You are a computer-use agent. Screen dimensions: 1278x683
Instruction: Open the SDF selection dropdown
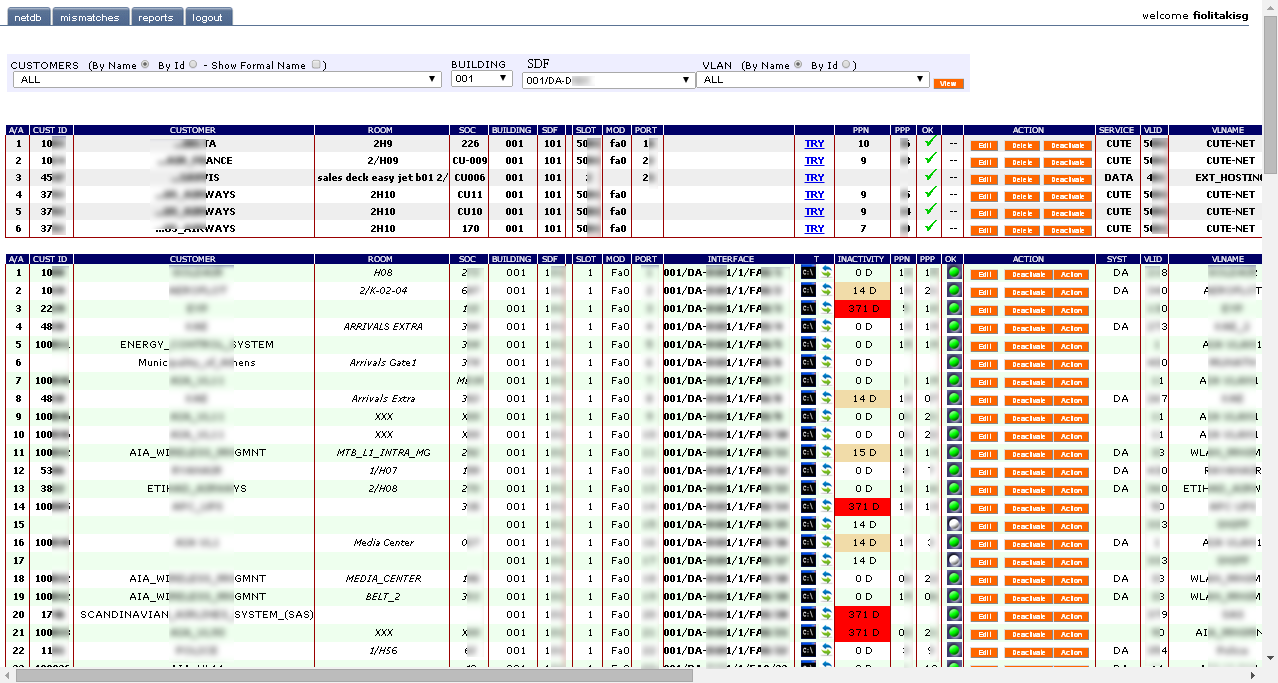(608, 80)
